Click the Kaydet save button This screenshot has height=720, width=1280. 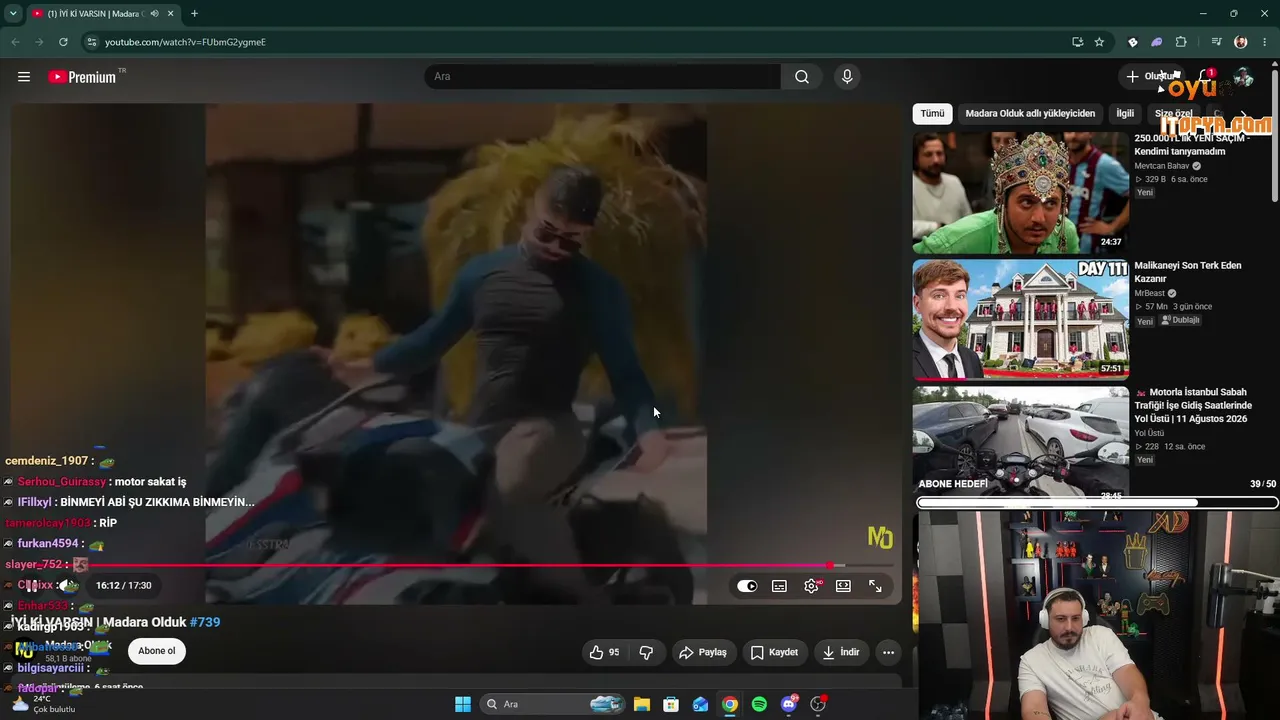click(774, 652)
